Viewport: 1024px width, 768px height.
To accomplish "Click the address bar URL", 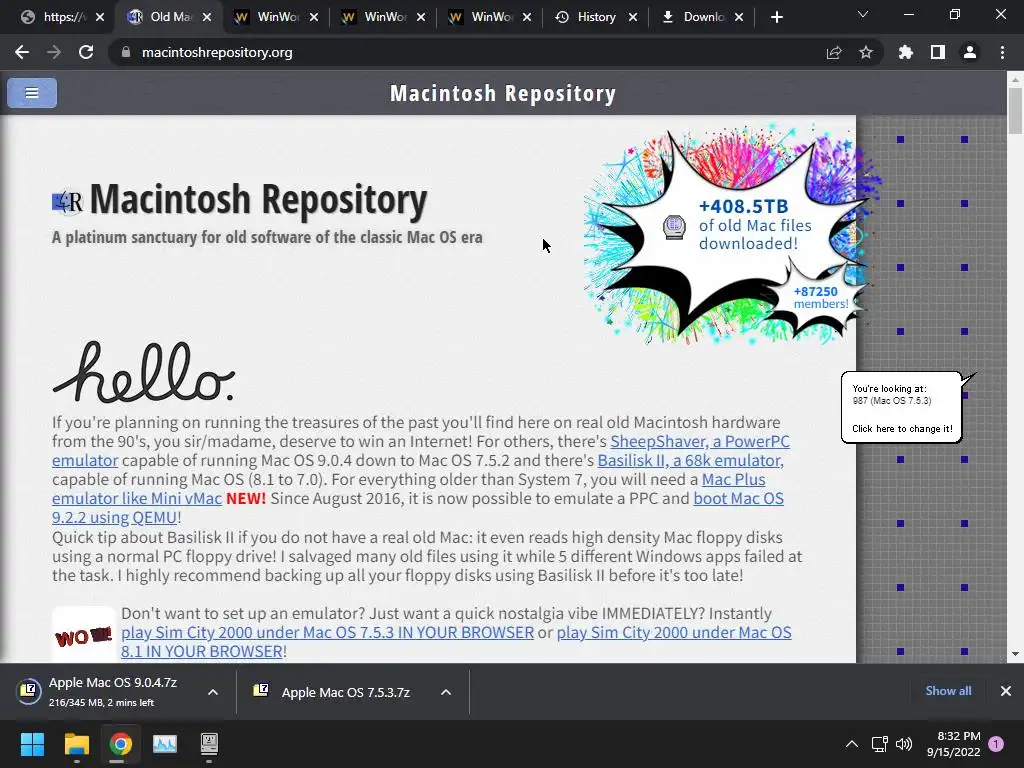I will pos(217,52).
